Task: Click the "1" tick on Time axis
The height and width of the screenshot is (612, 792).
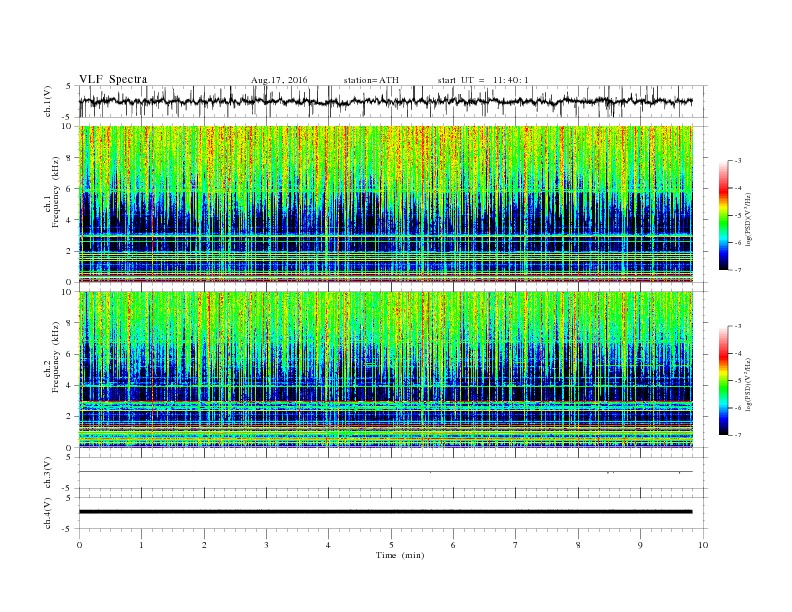Action: 141,545
